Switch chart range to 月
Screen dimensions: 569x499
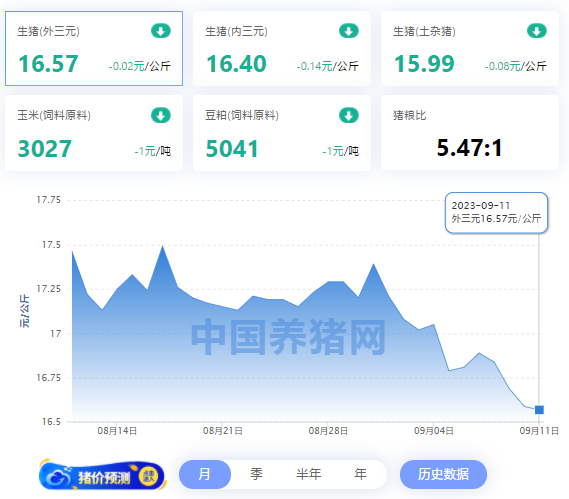point(205,474)
